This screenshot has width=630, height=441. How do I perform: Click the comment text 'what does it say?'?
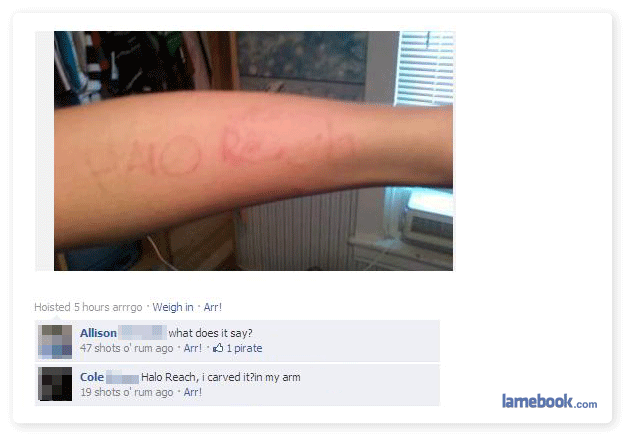click(x=210, y=333)
